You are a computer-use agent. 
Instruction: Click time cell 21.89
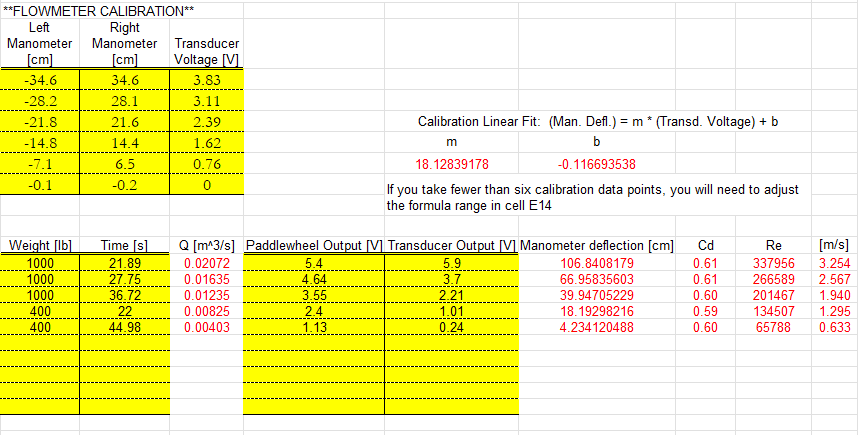pos(125,263)
